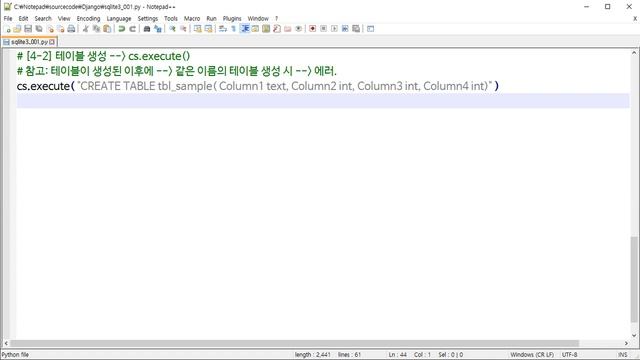Open the Tools menu
640x360 pixels.
171,19
